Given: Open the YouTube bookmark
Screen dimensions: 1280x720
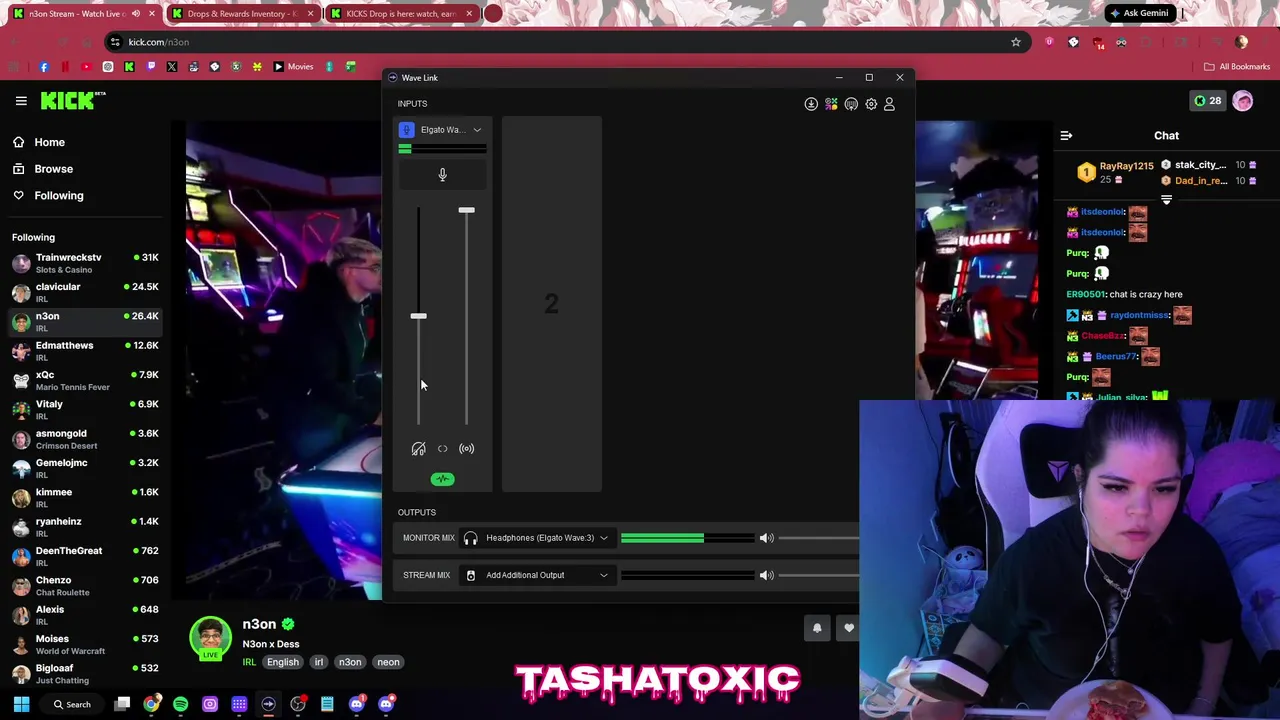Looking at the screenshot, I should coord(86,67).
